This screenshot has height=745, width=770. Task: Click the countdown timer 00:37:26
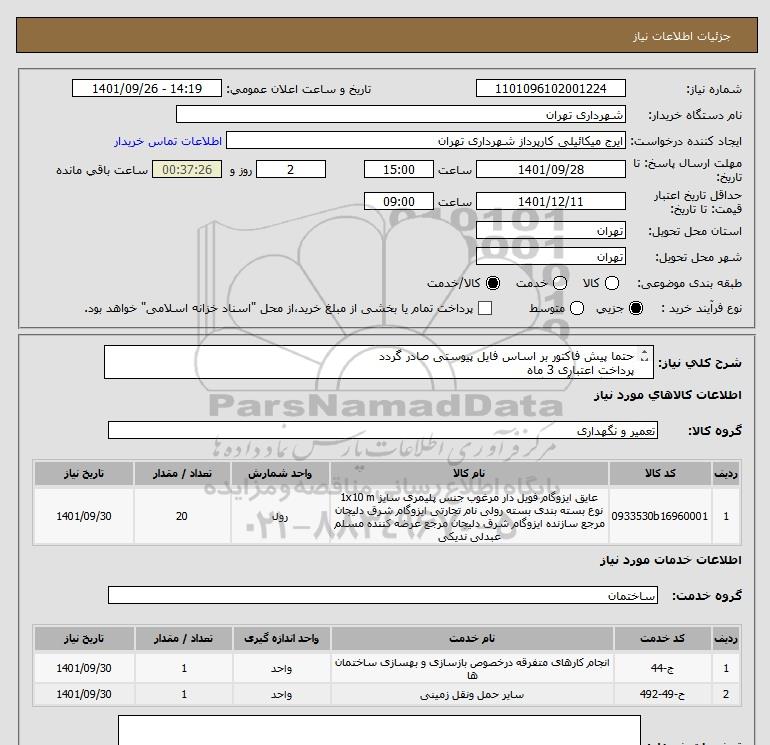coord(187,169)
